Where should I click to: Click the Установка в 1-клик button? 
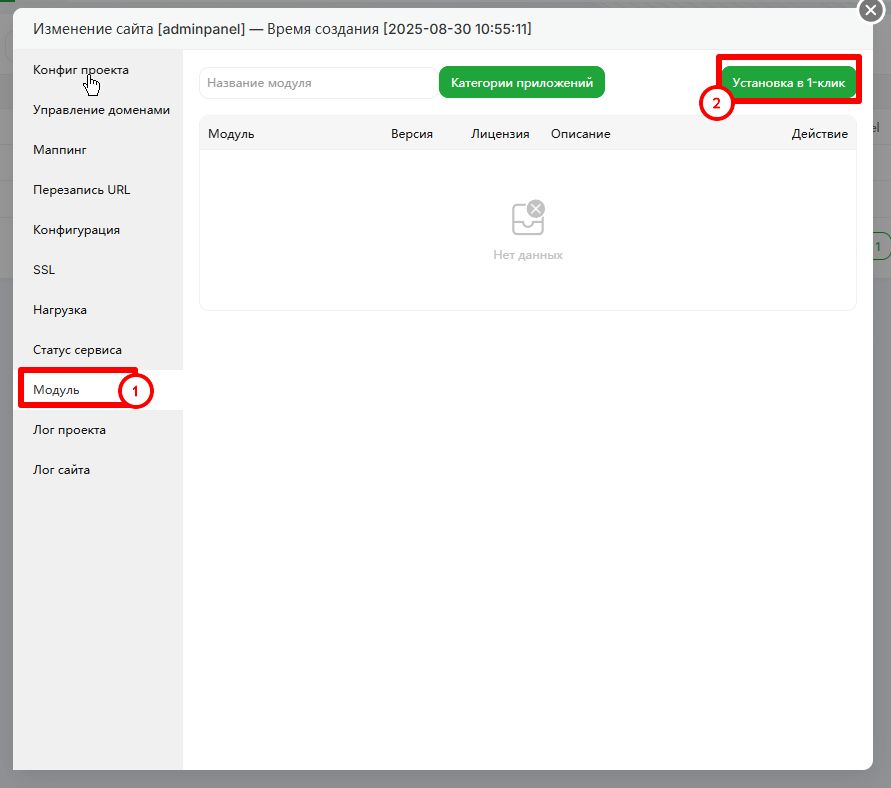(x=788, y=83)
